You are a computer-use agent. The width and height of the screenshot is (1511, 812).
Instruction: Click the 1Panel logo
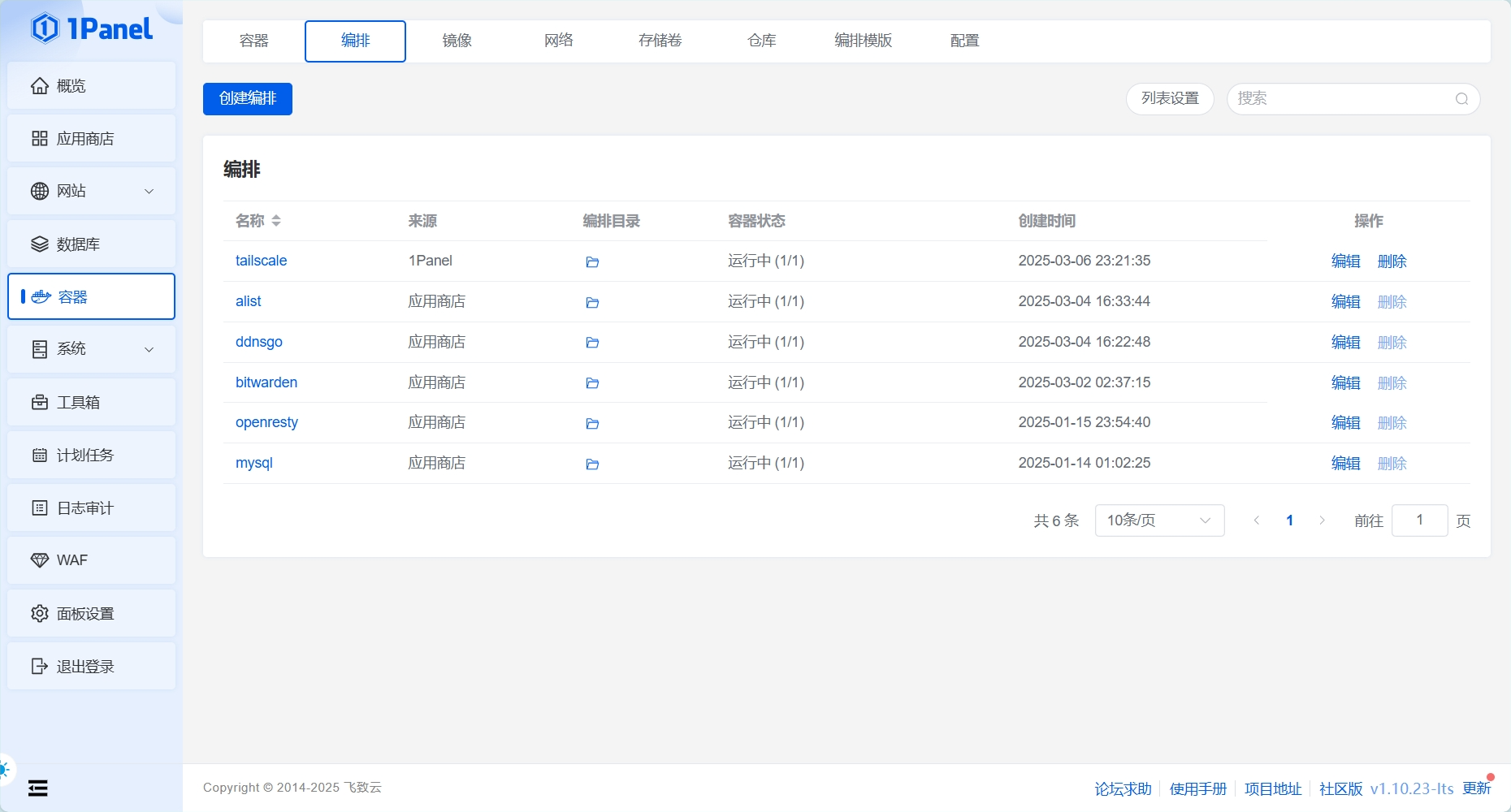(x=92, y=28)
